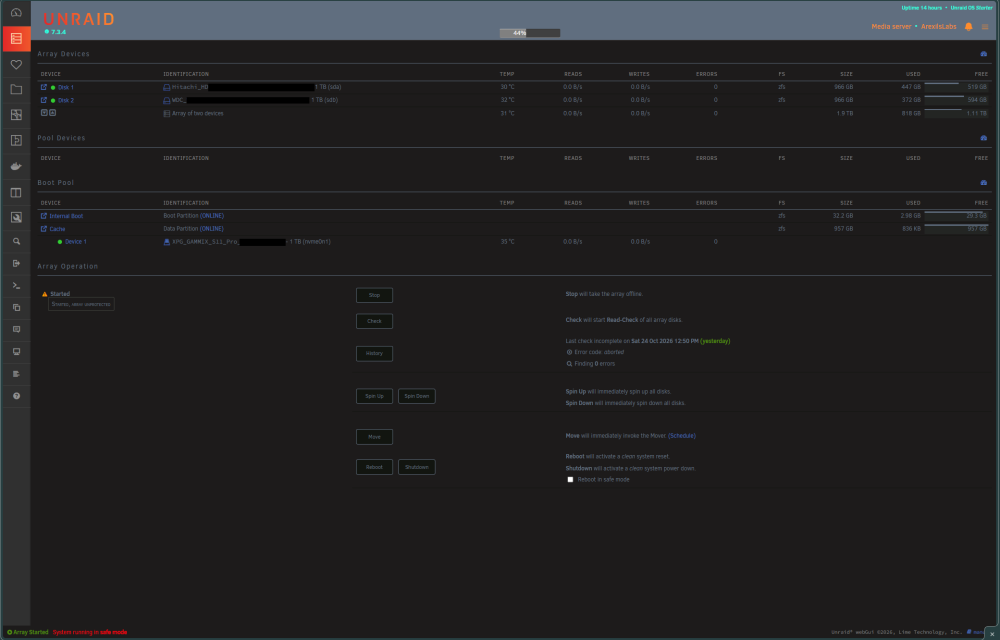
Task: Open the feedback speech-bubble icon in sidebar
Action: point(17,330)
